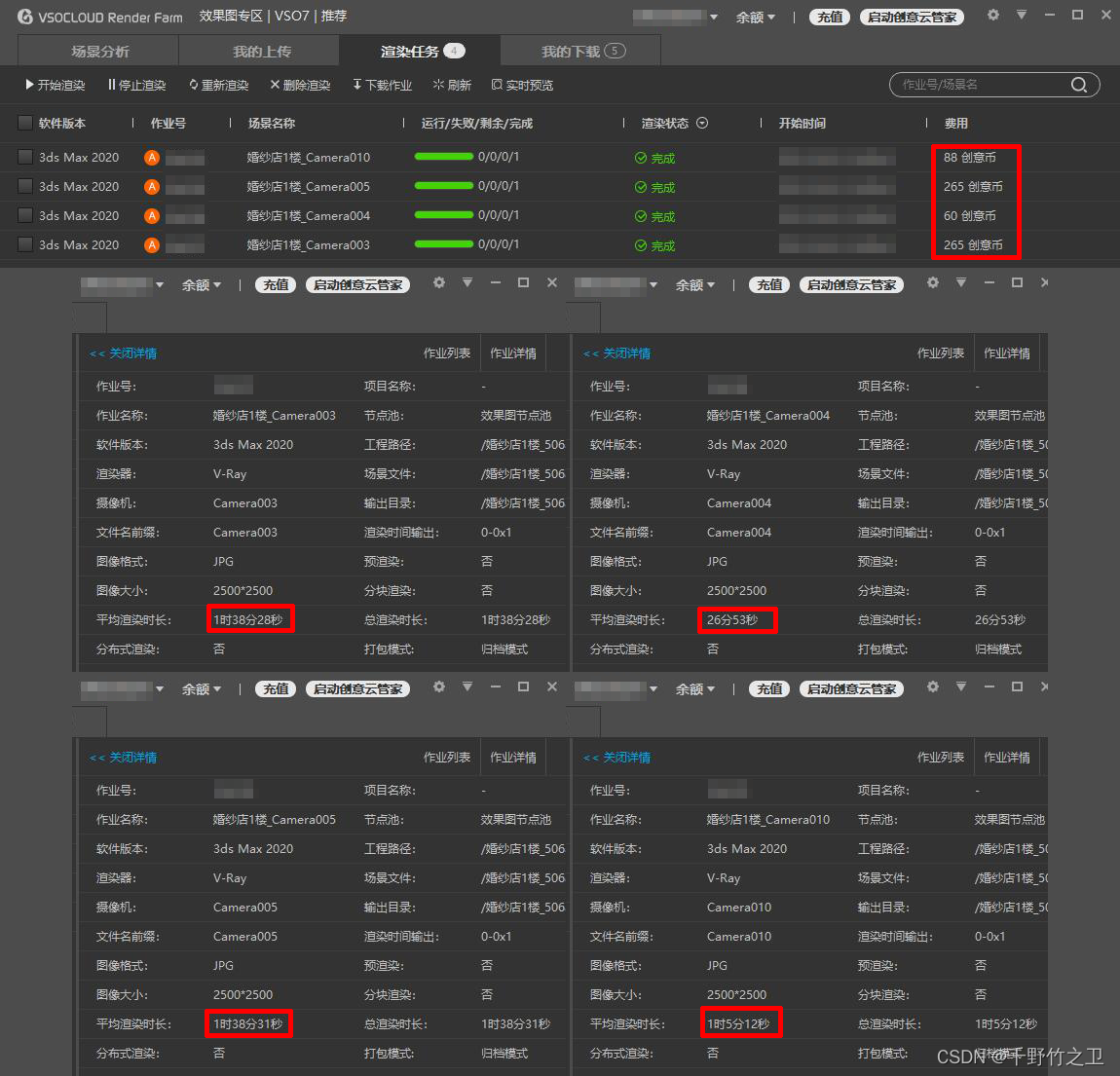Toggle the select-all checkbox beside 软件版本 header
Image resolution: width=1120 pixels, height=1076 pixels.
(25, 123)
